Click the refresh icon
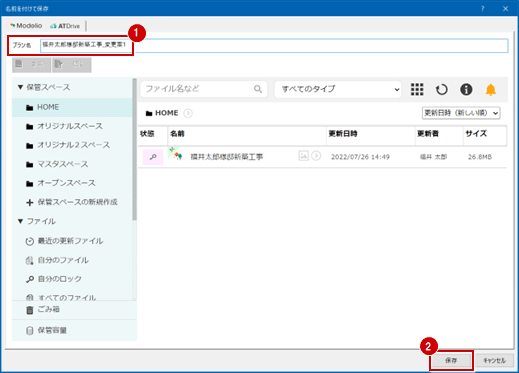Image resolution: width=519 pixels, height=373 pixels. [x=442, y=89]
